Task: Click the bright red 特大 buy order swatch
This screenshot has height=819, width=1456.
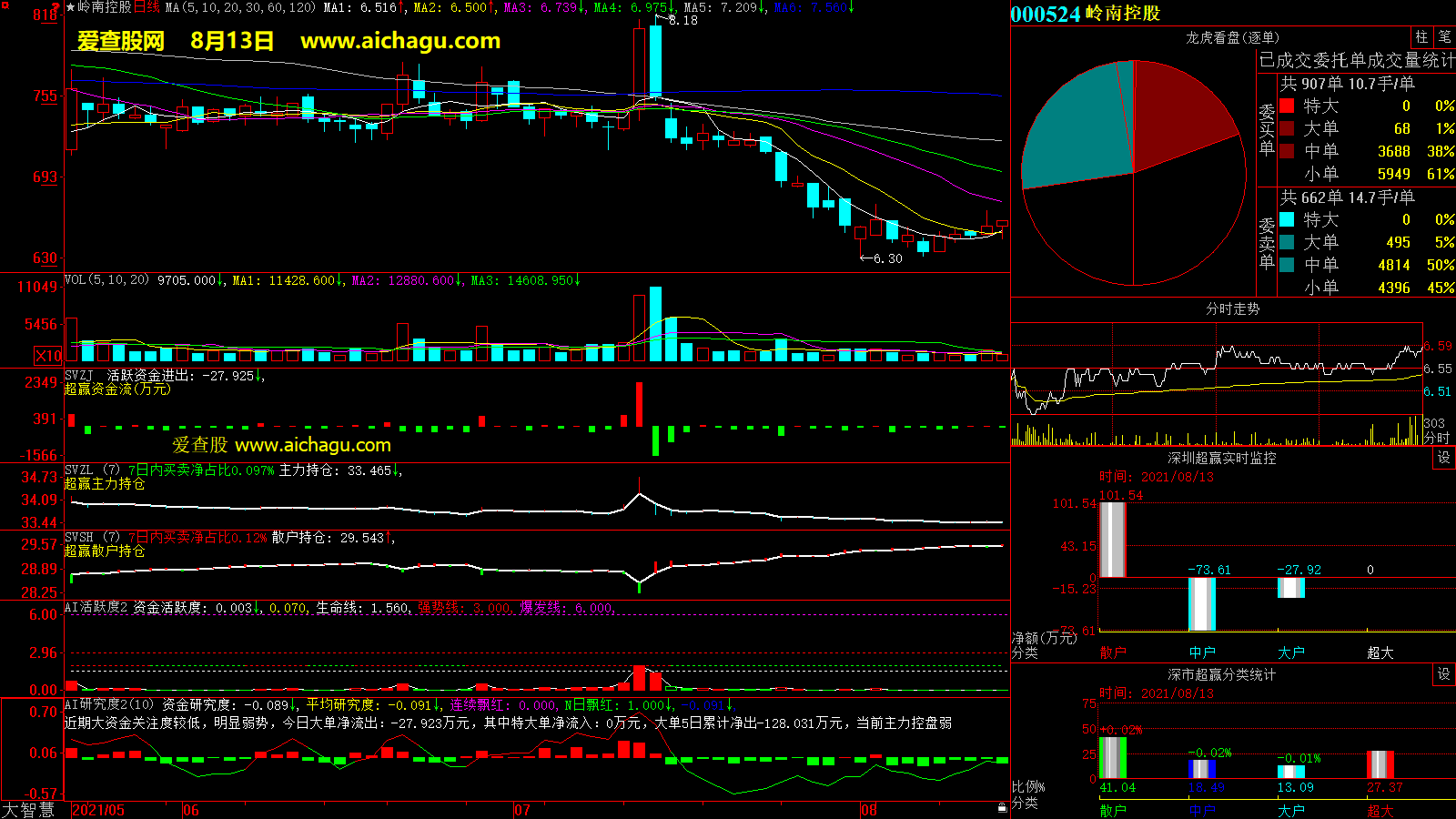Action: (x=1287, y=106)
